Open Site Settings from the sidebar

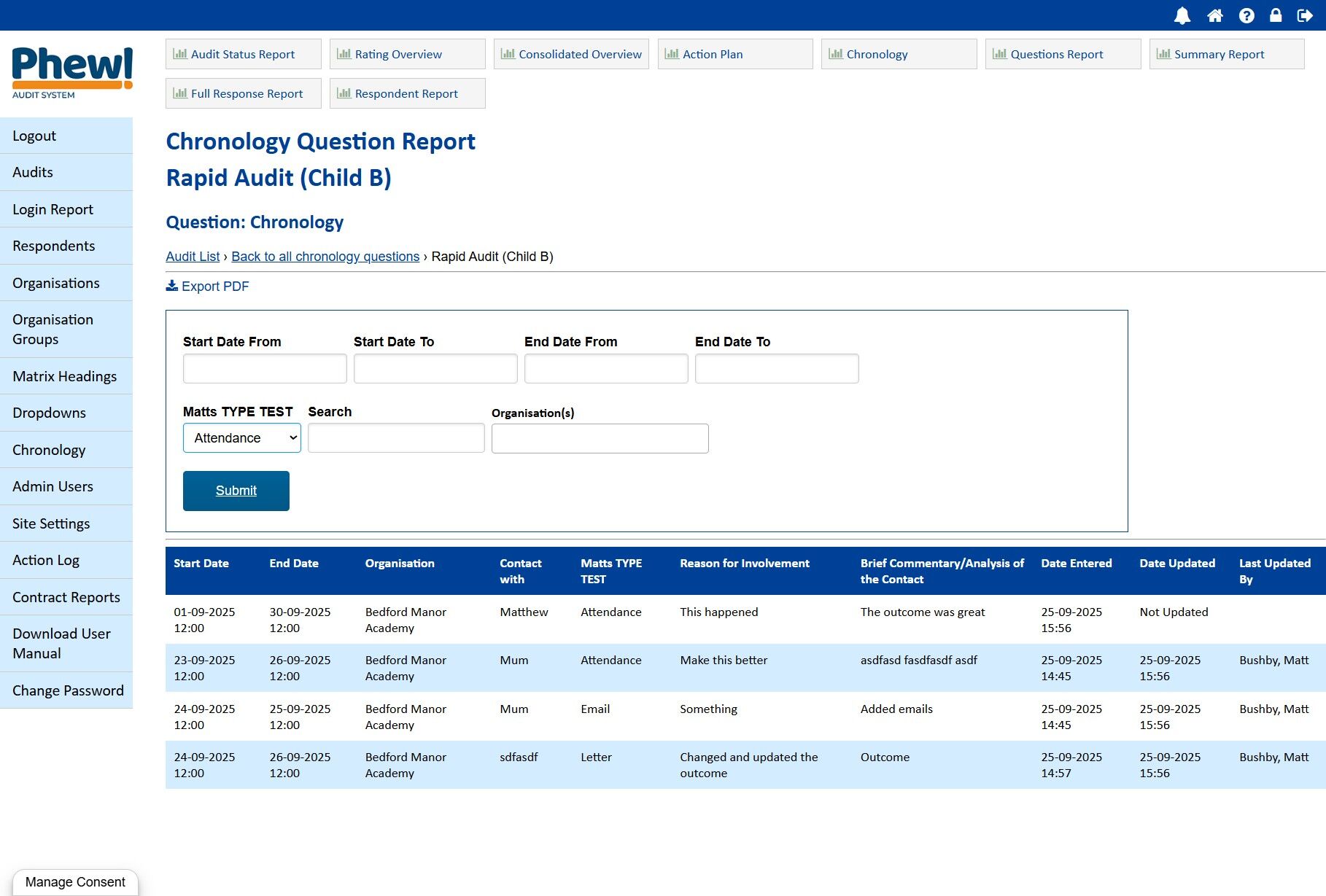51,523
